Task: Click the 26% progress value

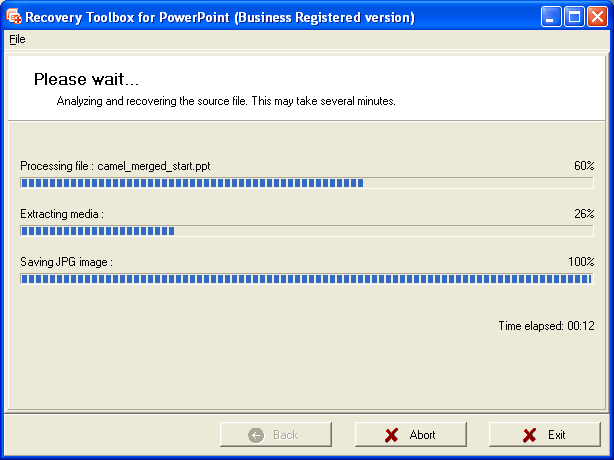Action: [584, 214]
